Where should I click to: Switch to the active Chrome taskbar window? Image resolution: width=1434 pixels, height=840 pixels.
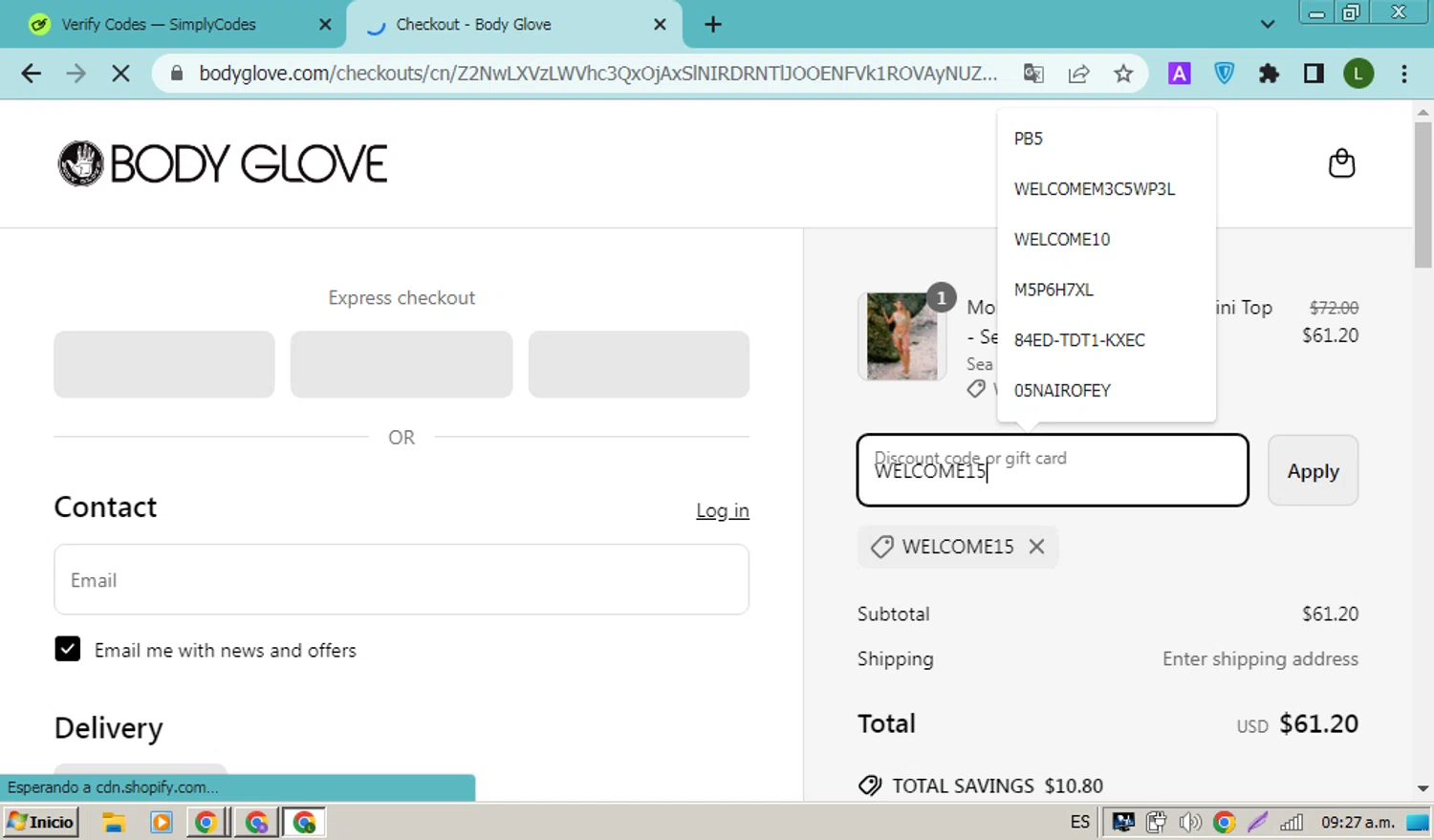pyautogui.click(x=304, y=822)
